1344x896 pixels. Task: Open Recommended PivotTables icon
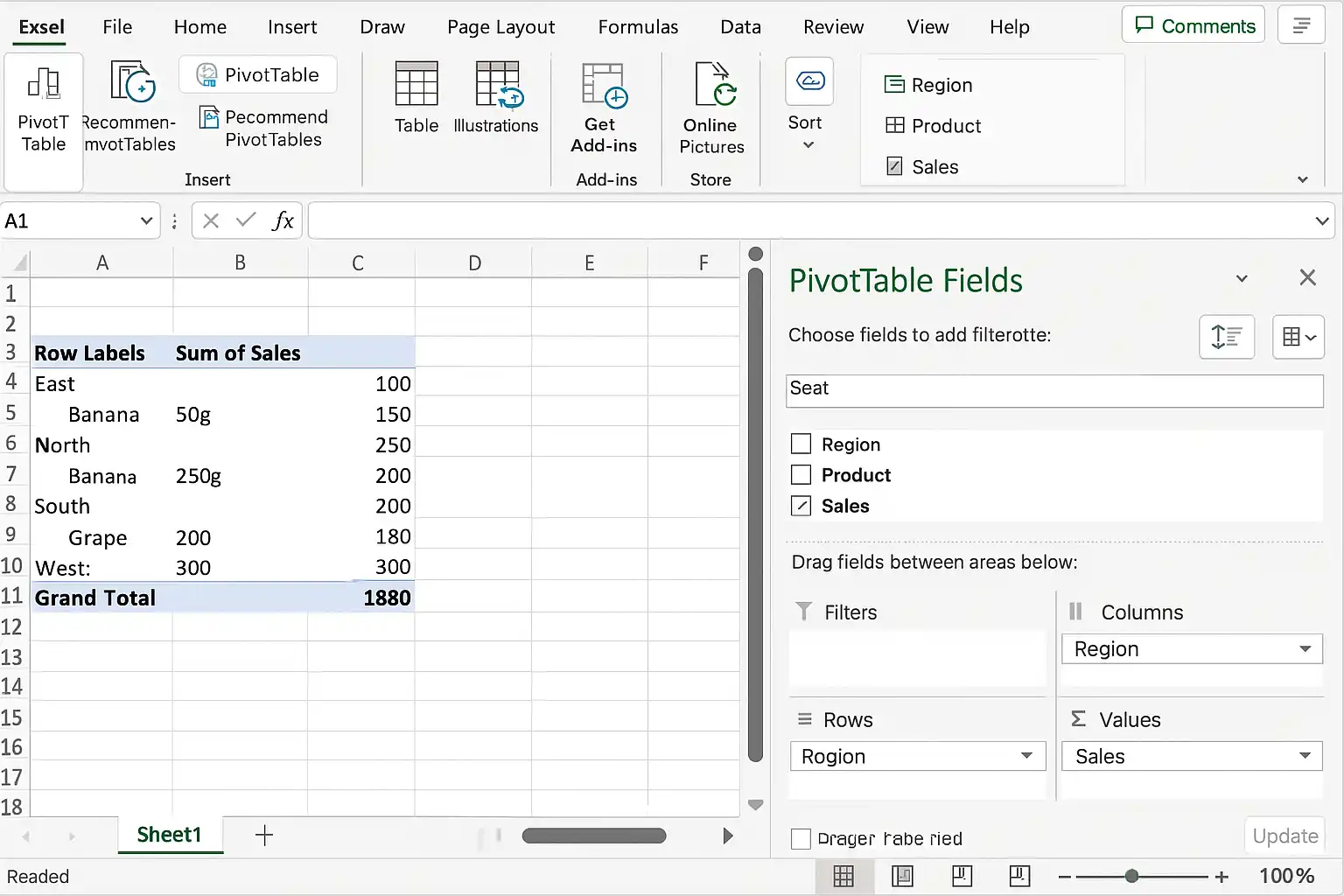(132, 81)
